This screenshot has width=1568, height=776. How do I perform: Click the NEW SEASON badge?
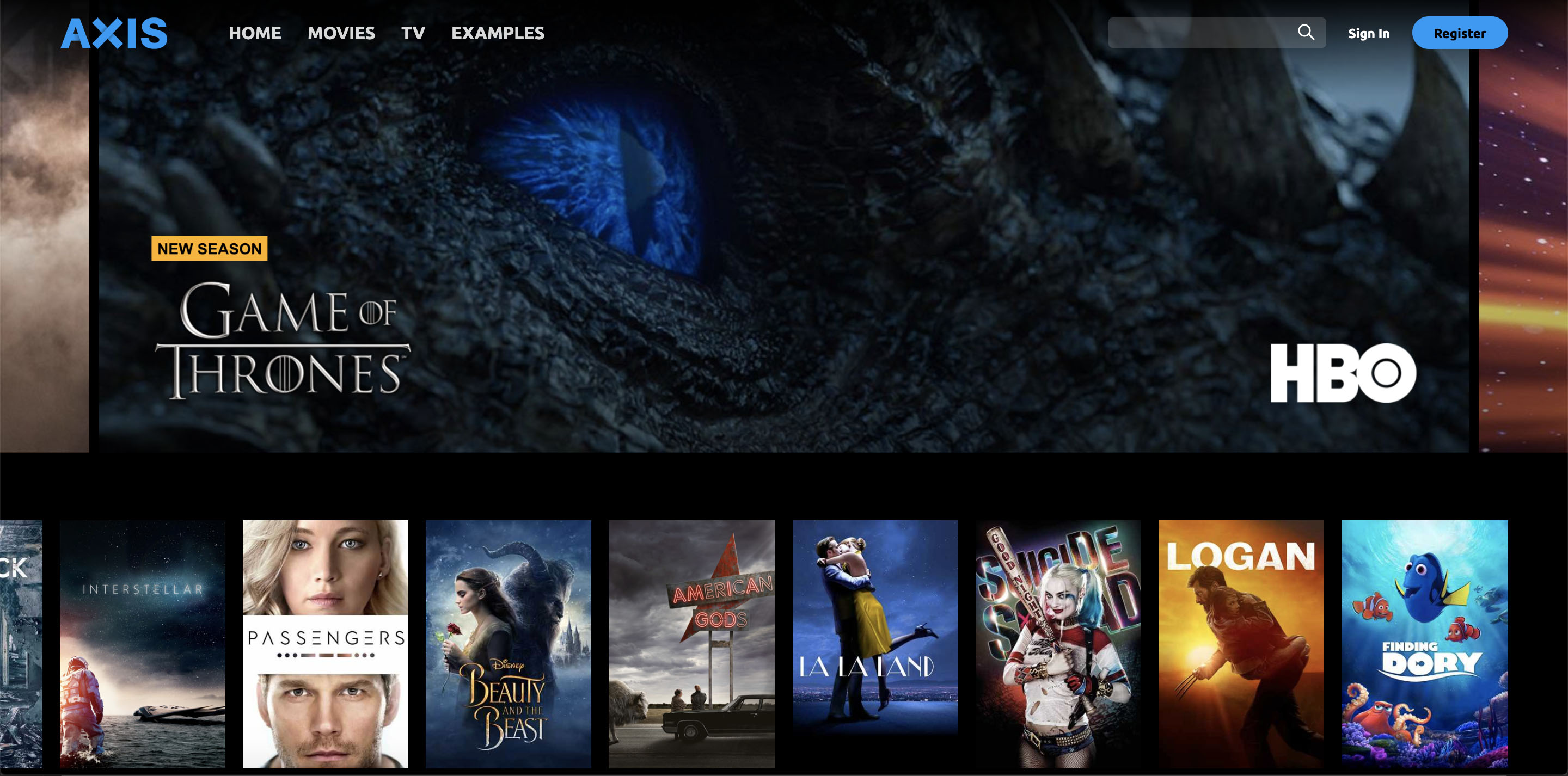coord(209,248)
